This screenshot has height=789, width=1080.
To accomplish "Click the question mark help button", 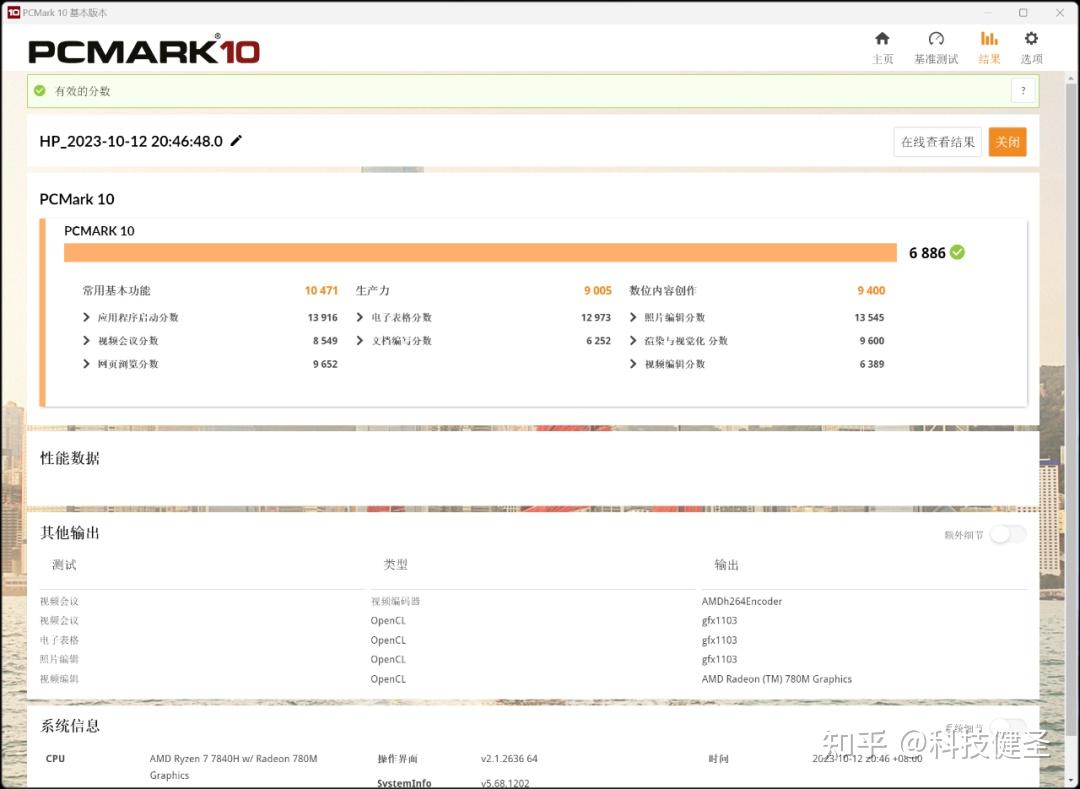I will [1023, 90].
